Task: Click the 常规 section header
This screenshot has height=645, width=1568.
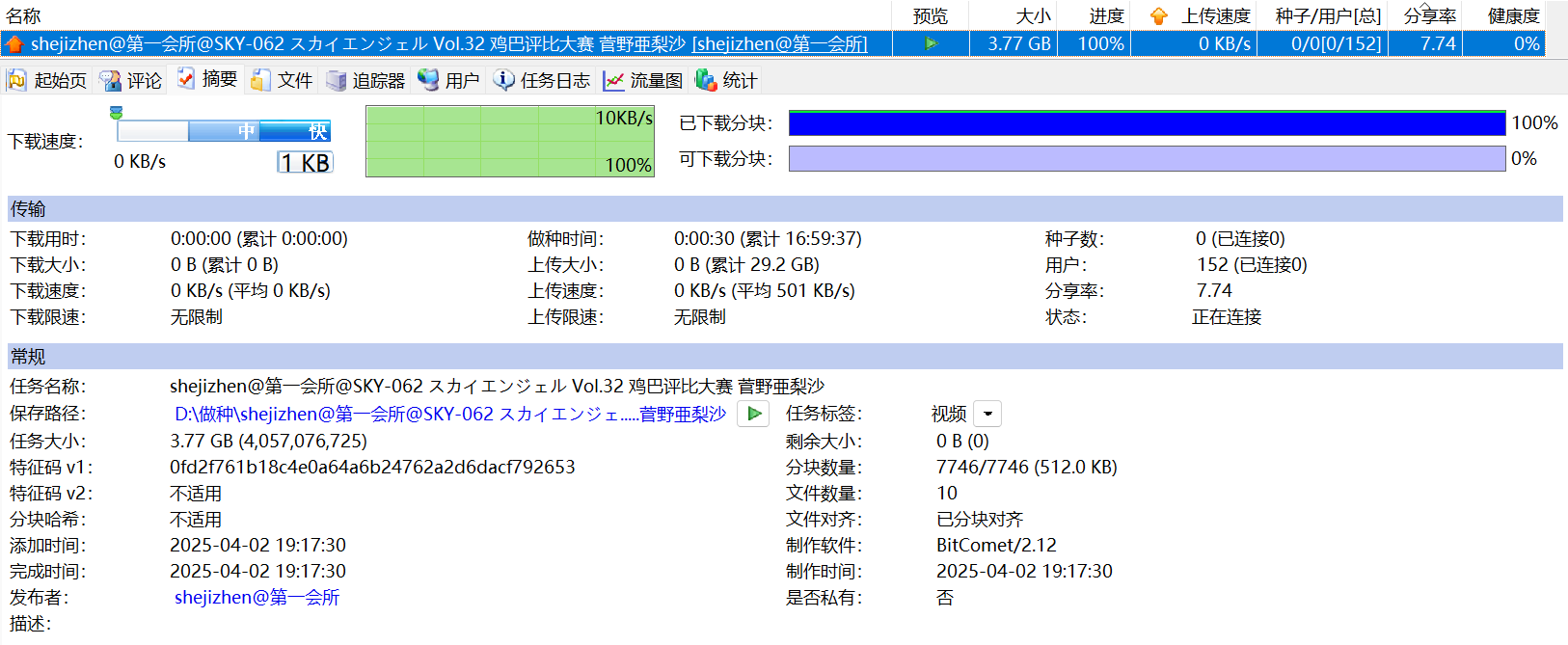Action: point(785,357)
